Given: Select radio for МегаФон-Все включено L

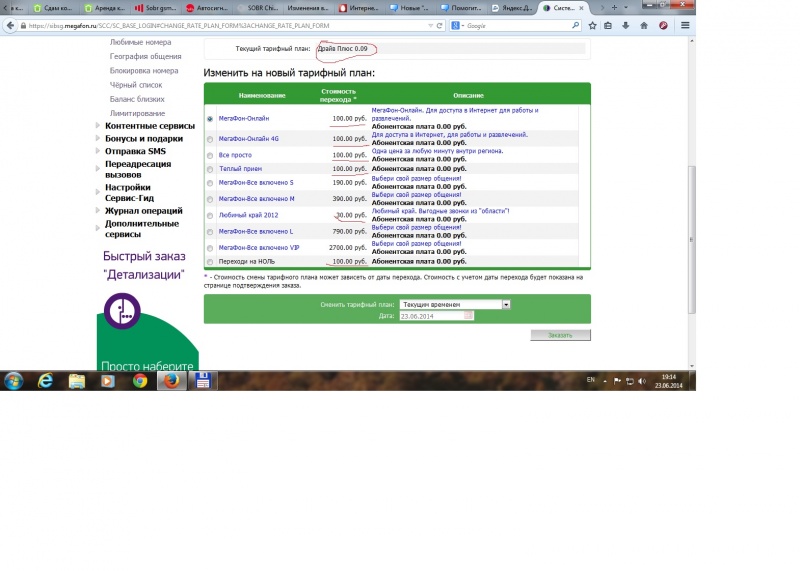Looking at the screenshot, I should (x=210, y=232).
